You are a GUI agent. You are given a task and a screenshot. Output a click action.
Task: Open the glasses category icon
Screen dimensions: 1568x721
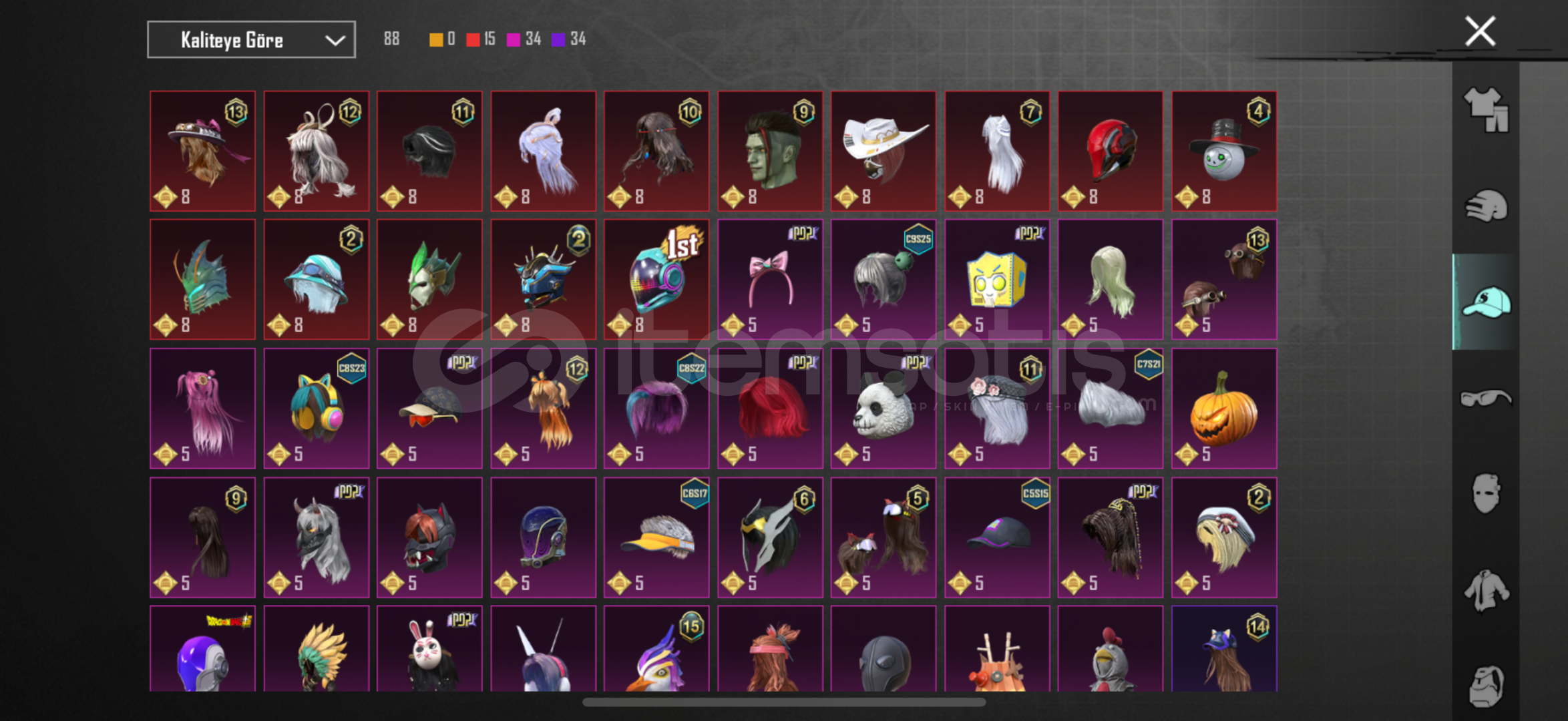coord(1486,399)
